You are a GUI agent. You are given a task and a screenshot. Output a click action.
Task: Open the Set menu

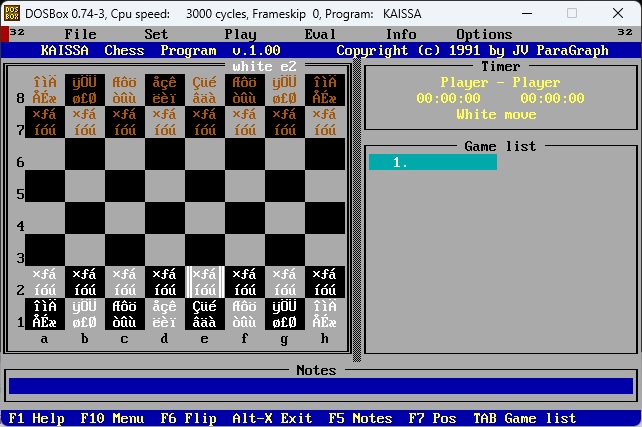(156, 34)
